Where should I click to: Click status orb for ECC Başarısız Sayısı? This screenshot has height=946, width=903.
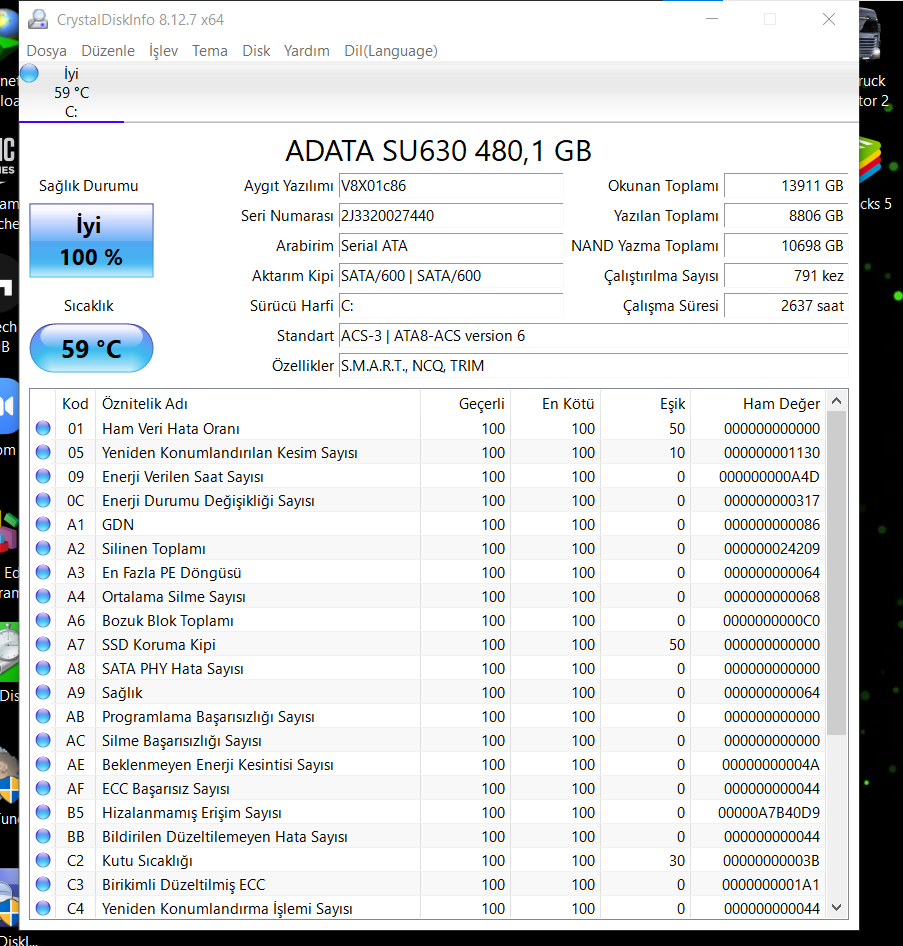click(43, 789)
